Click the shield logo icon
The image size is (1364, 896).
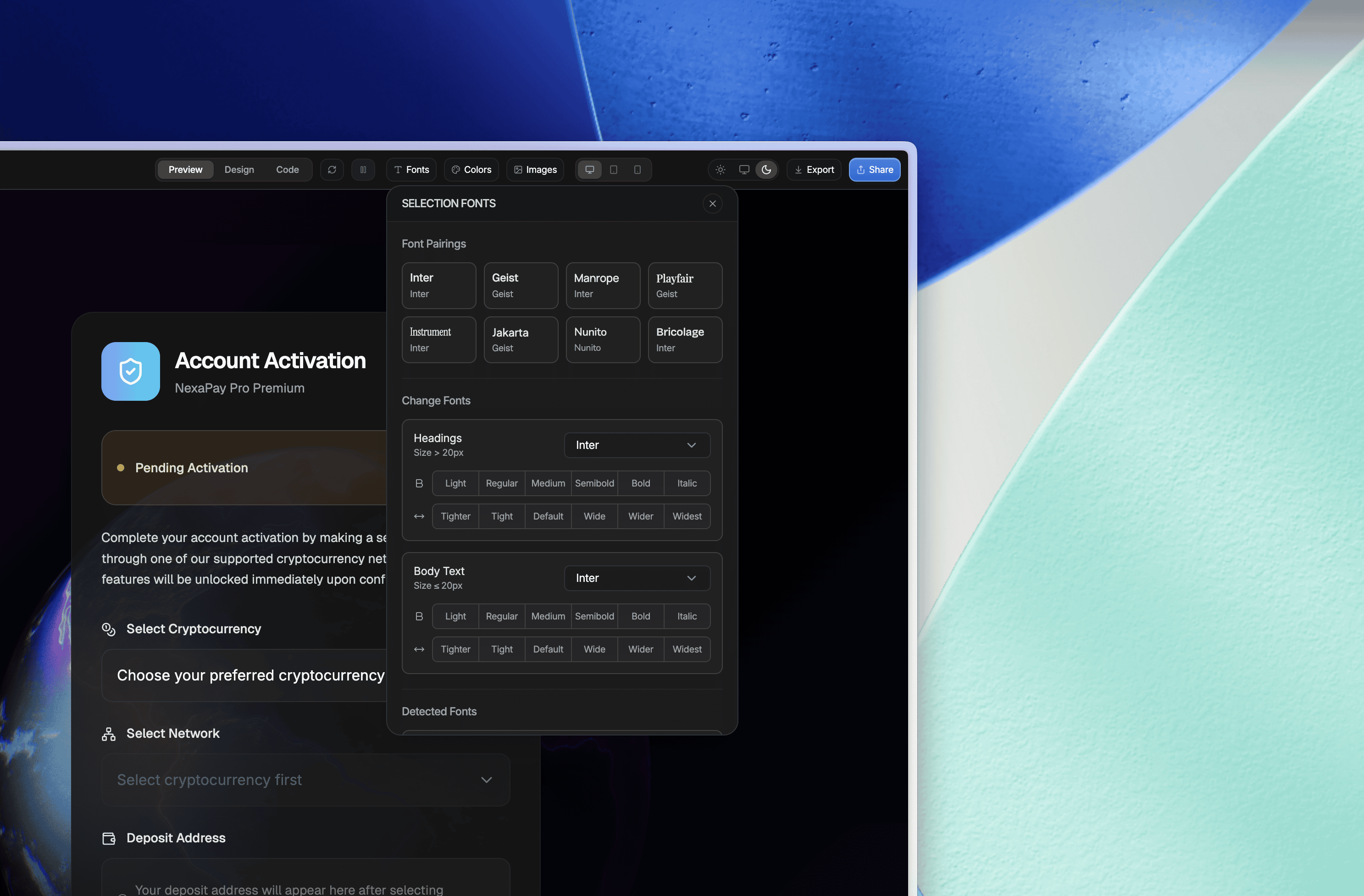point(131,371)
